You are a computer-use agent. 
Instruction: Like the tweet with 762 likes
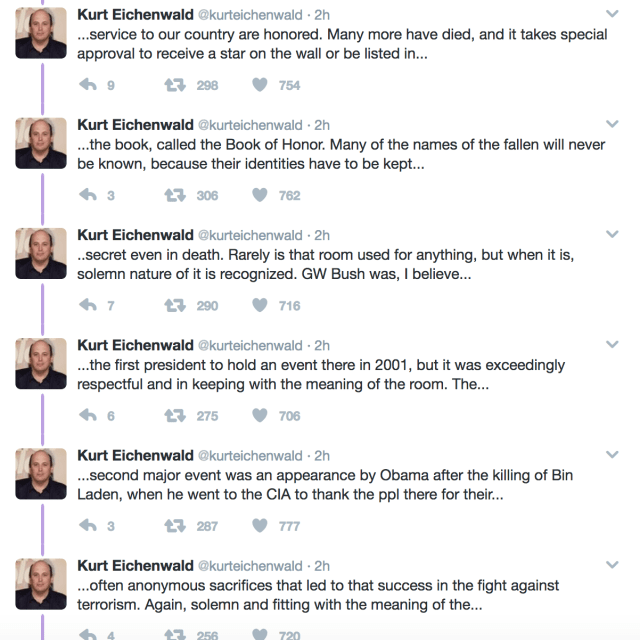(x=260, y=195)
